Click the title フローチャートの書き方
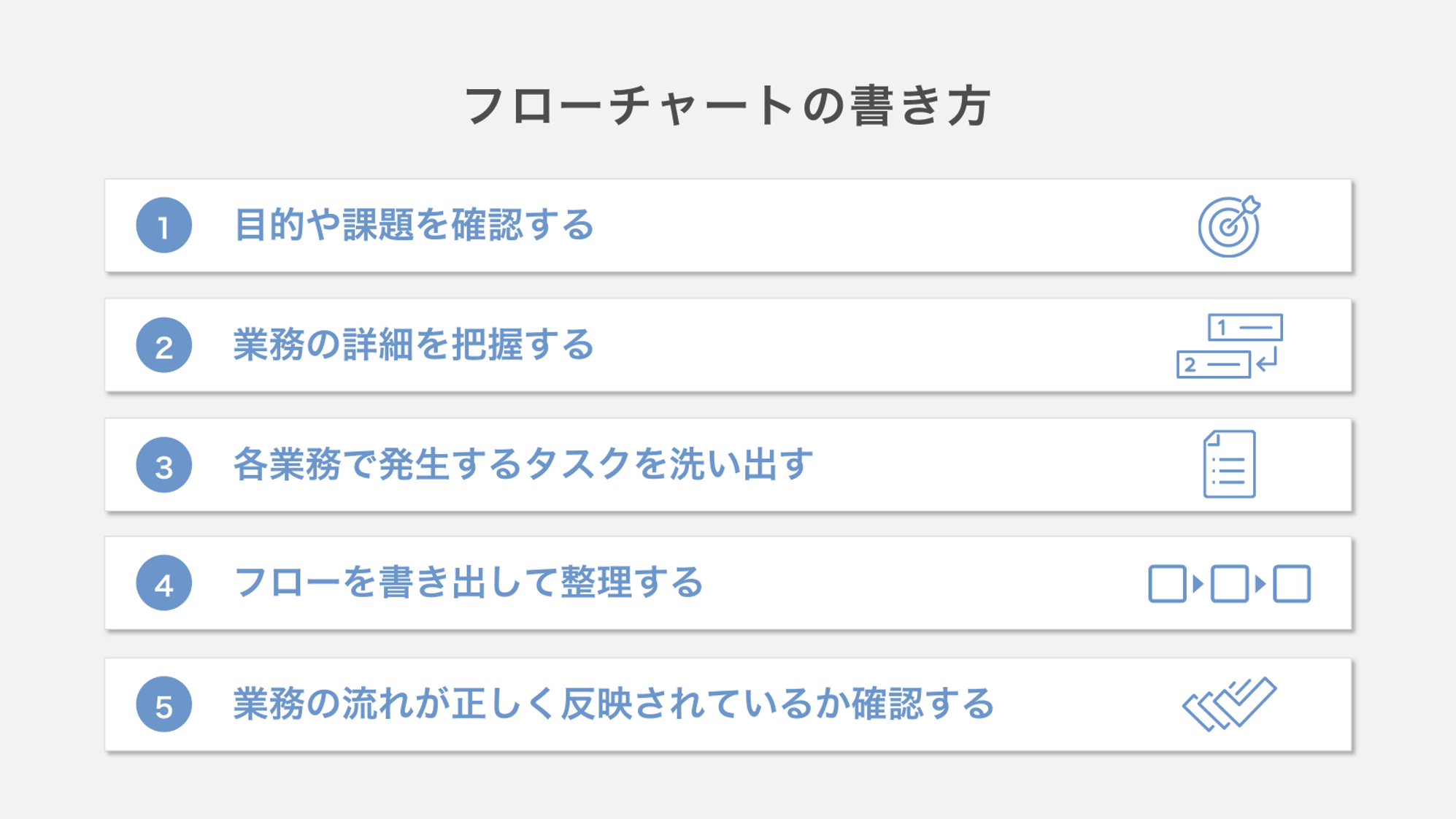 click(728, 106)
